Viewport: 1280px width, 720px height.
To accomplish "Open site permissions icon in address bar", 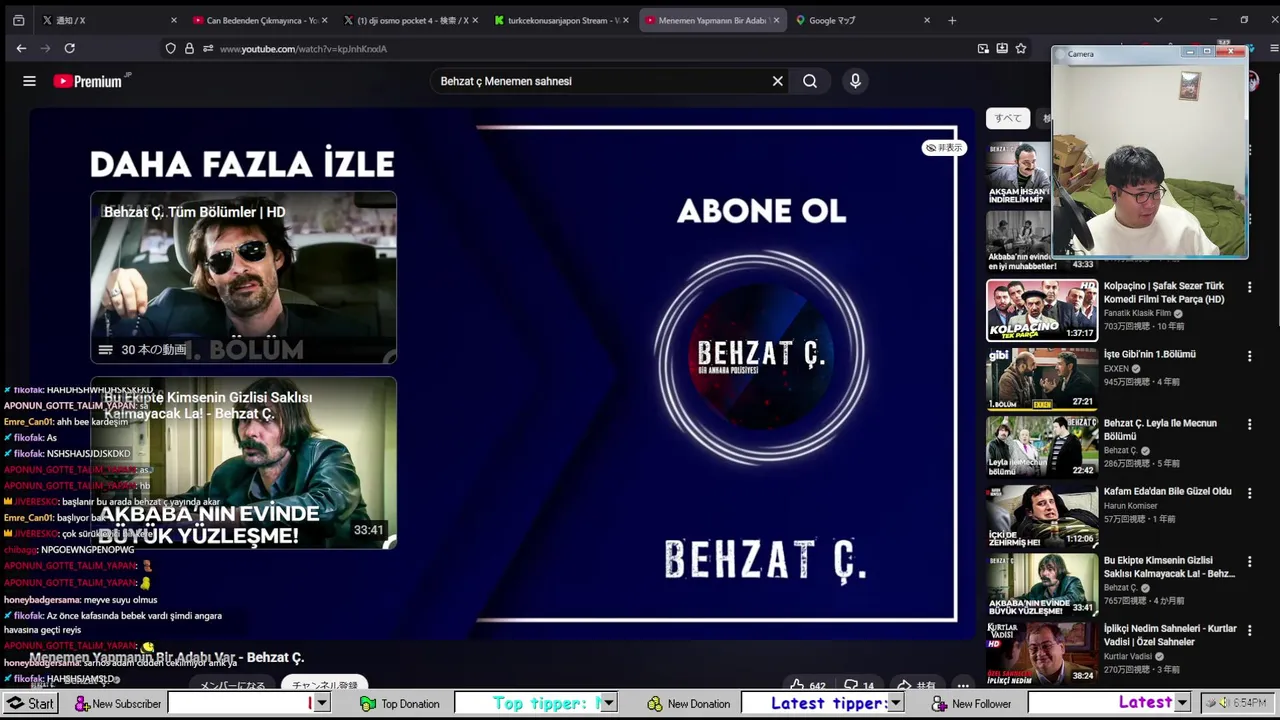I will pyautogui.click(x=208, y=48).
